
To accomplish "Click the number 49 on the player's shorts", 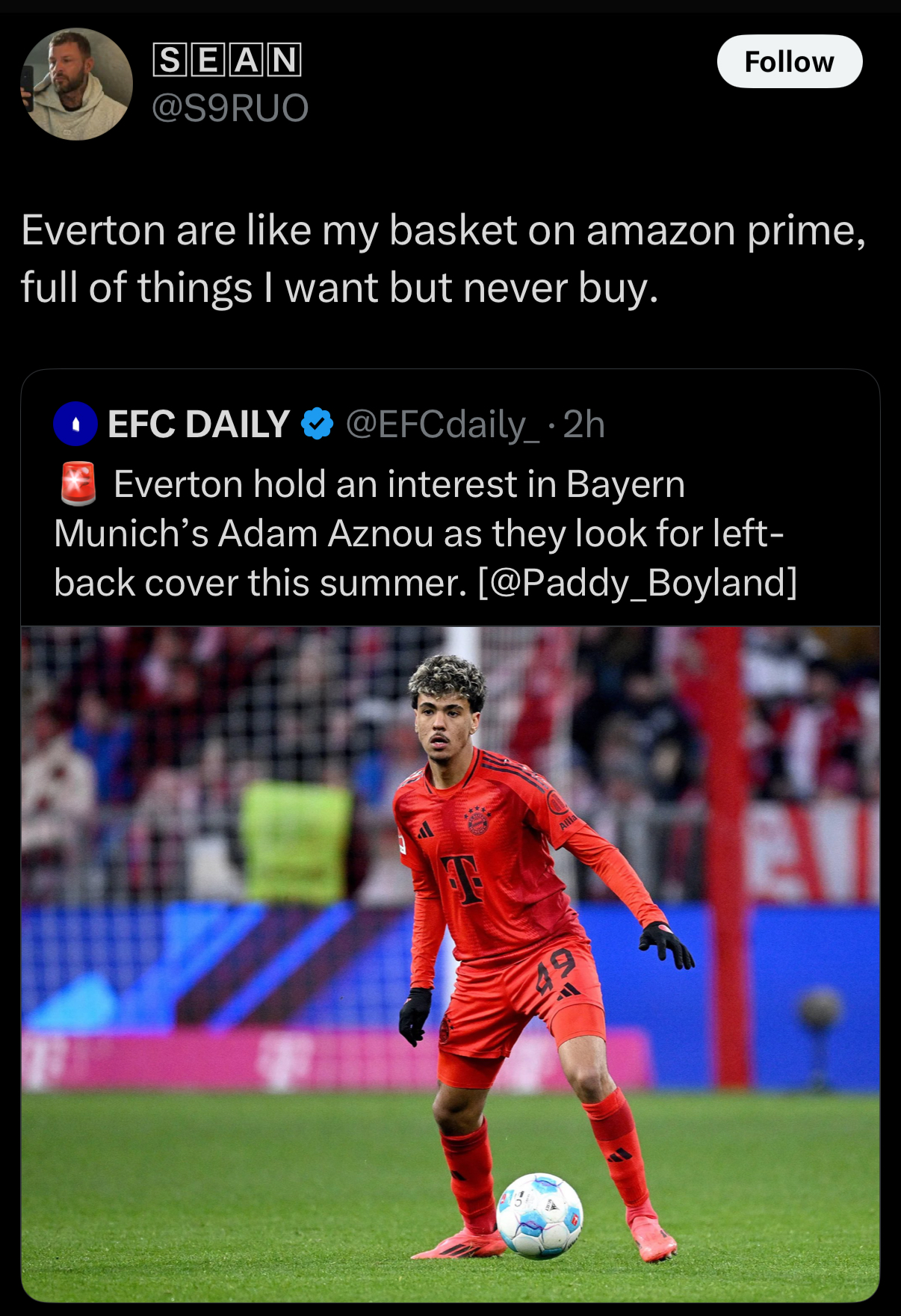I will pos(556,969).
